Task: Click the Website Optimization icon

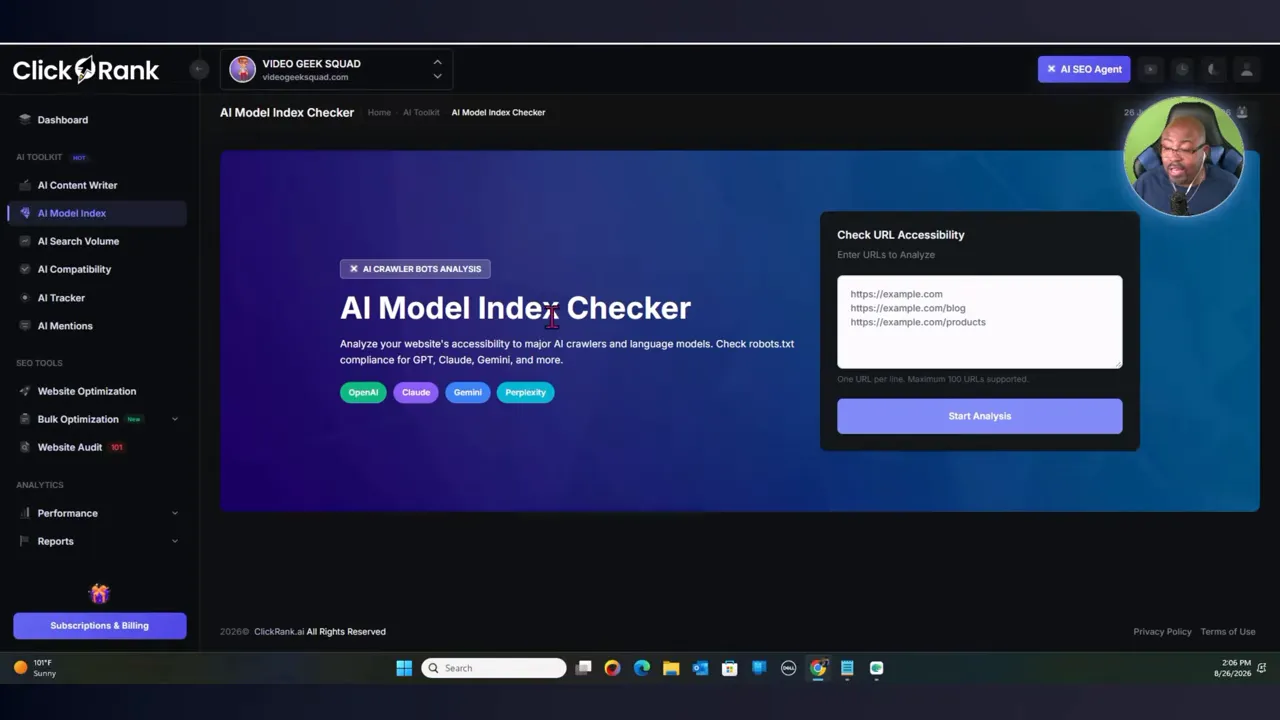Action: pos(25,391)
